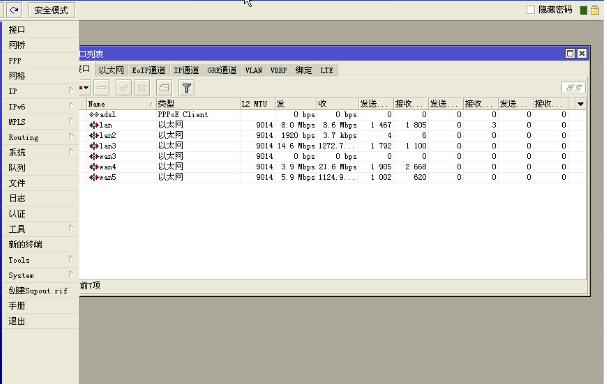Sort by the 发 column header
The image size is (607, 384).
click(x=295, y=104)
